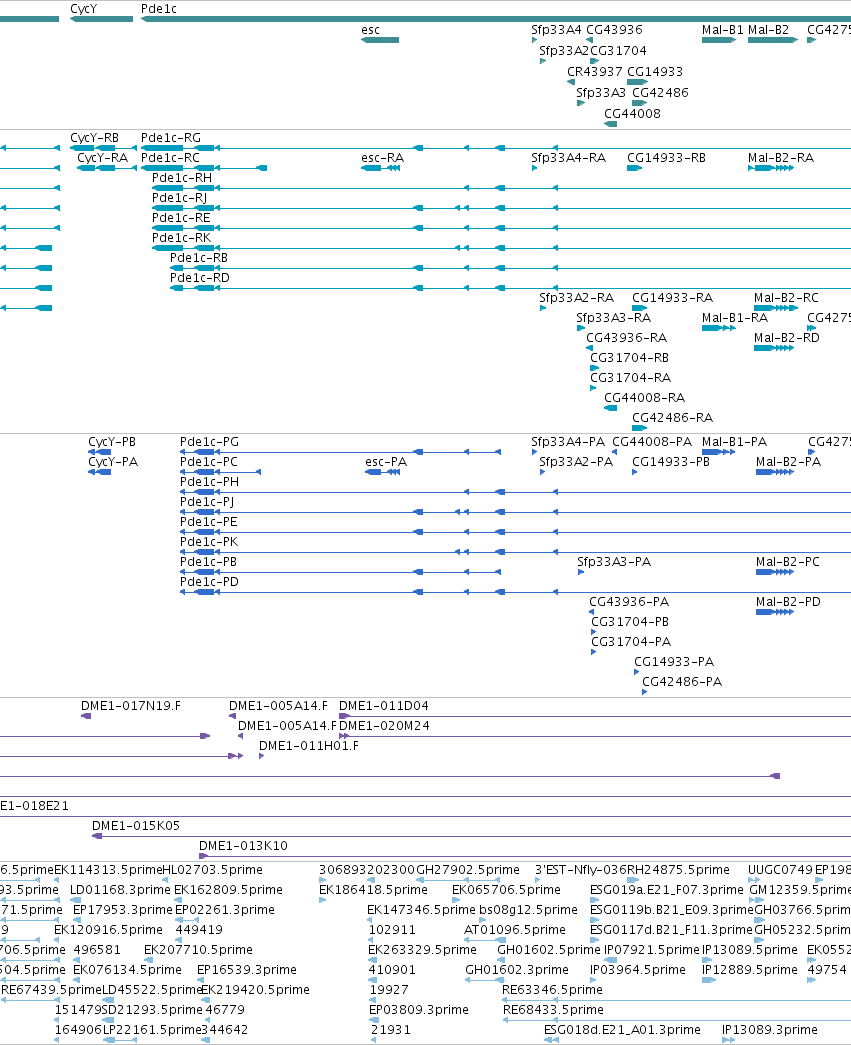Select the Pde1c-RB transcript label
The height and width of the screenshot is (1045, 851).
pyautogui.click(x=199, y=258)
